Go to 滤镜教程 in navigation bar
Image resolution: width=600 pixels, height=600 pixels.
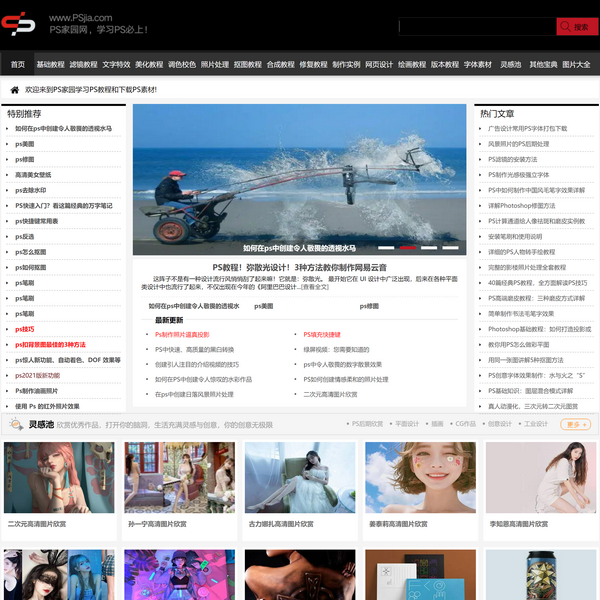click(x=83, y=64)
